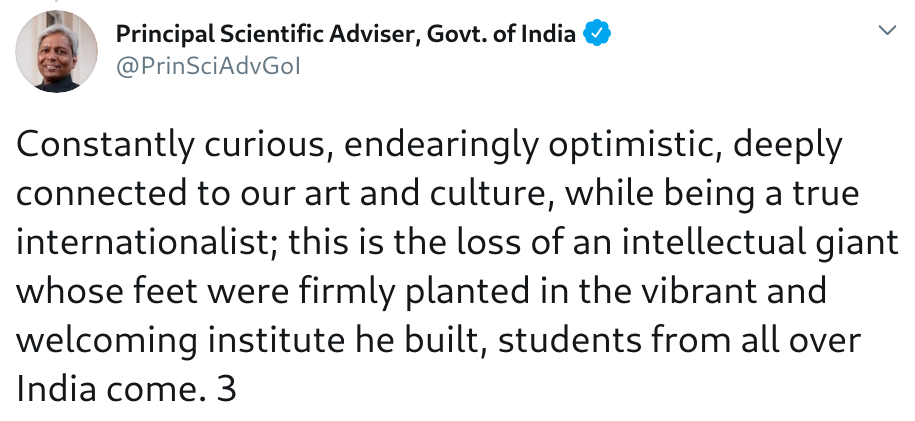Click the word "welcoming" in tweet body
Screen dimensions: 915x421
coord(107,341)
